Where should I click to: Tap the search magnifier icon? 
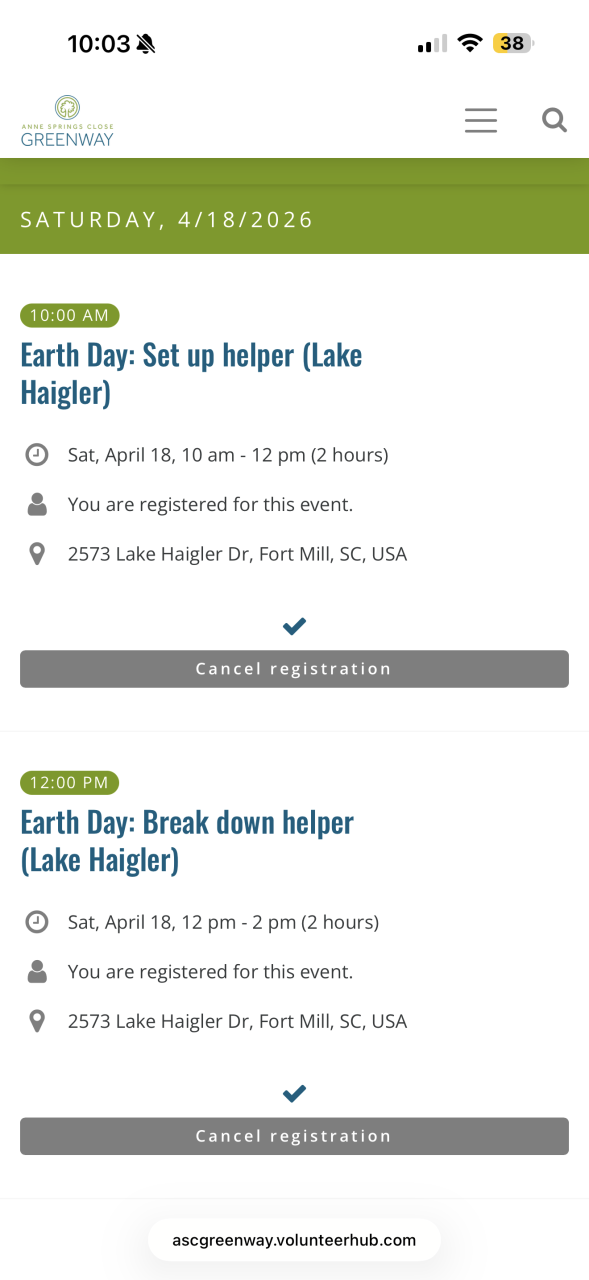coord(554,121)
